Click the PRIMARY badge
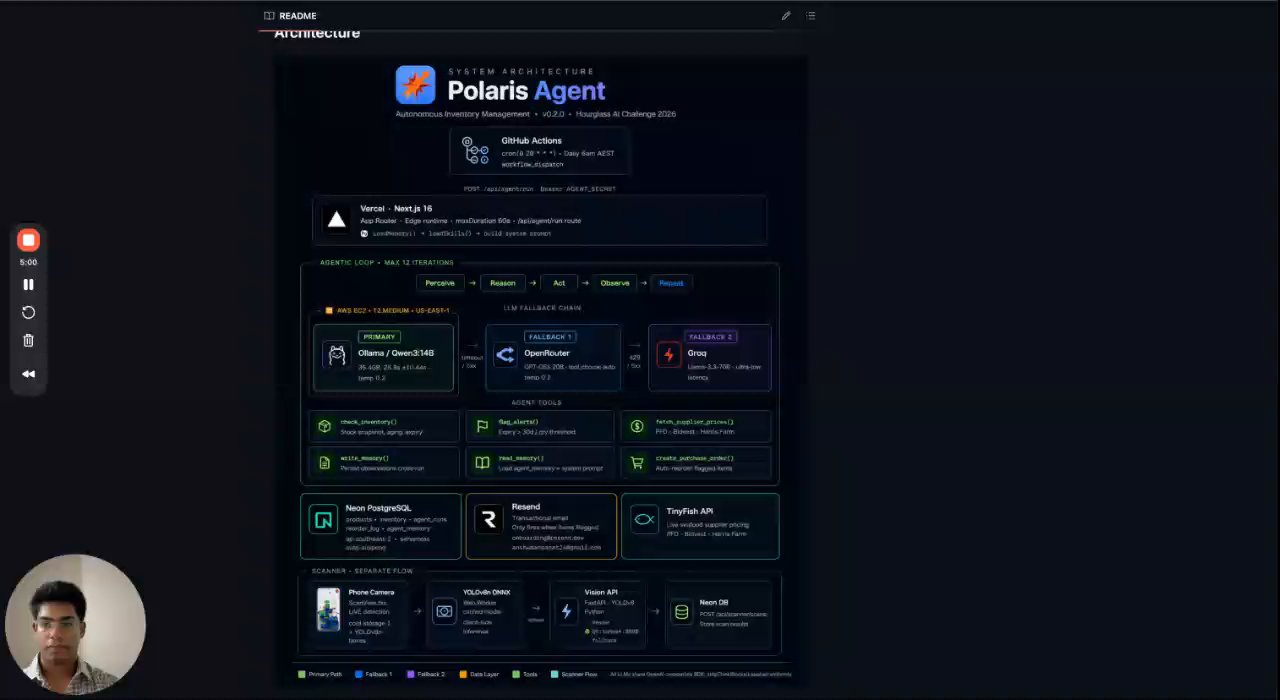 tap(379, 337)
